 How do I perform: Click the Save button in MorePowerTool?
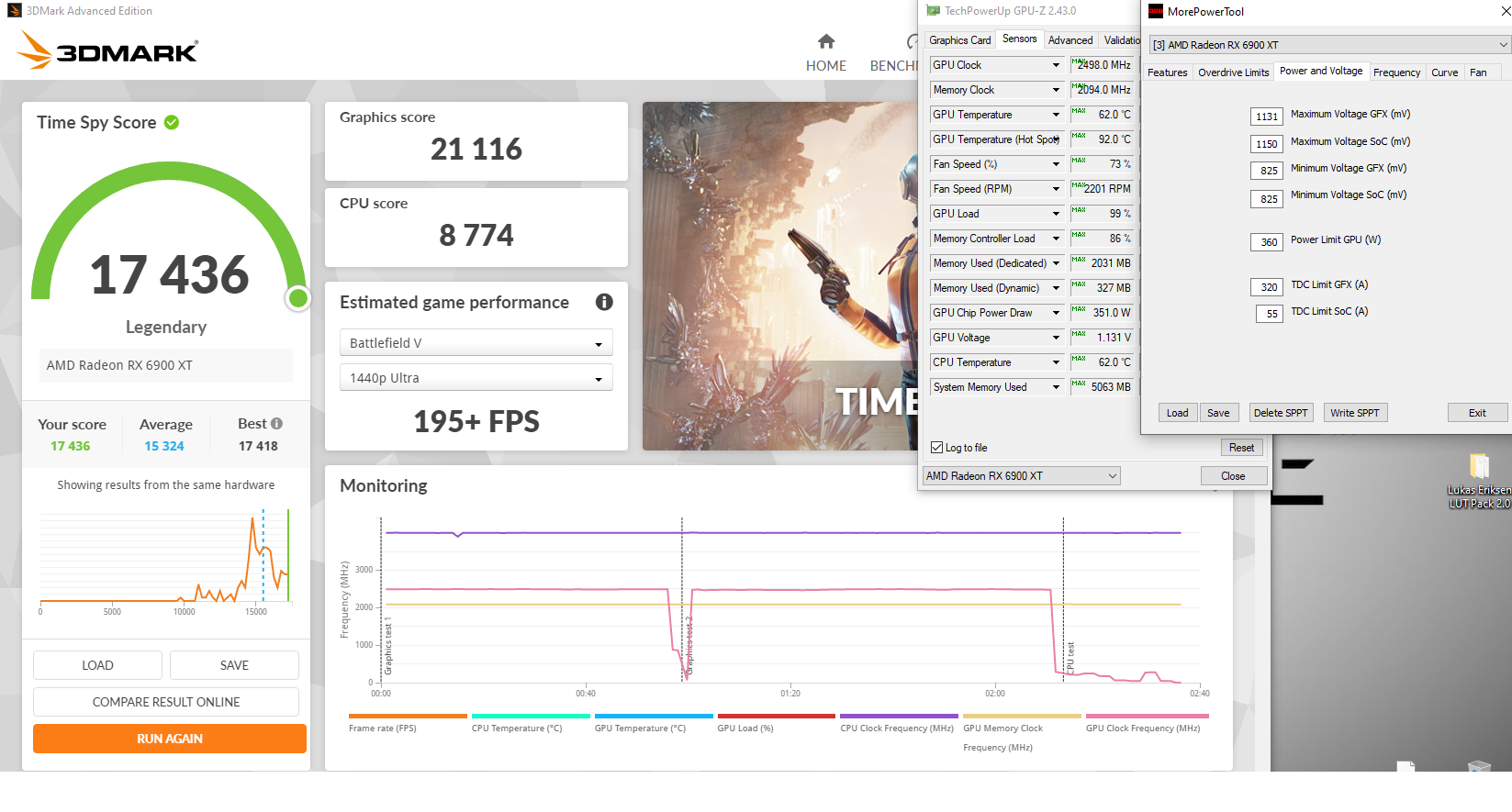(x=1218, y=413)
